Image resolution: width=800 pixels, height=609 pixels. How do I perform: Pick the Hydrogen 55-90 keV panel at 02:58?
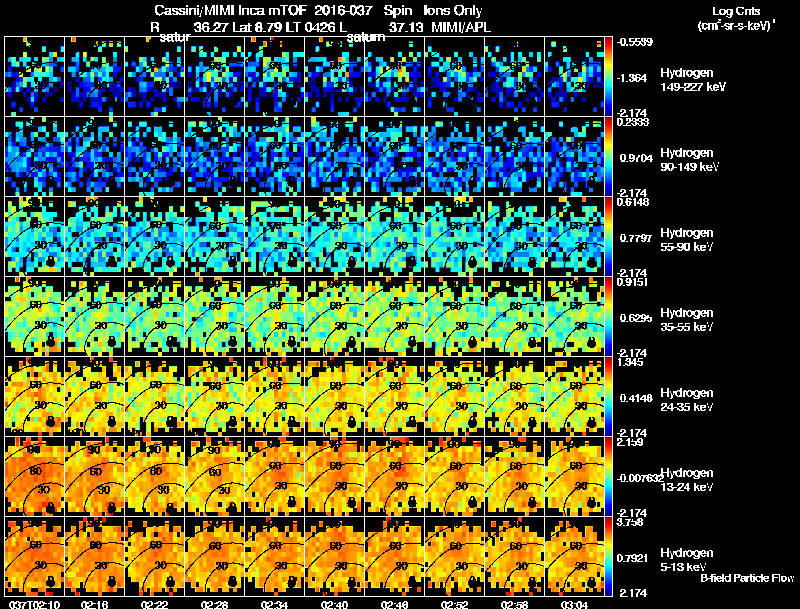click(x=514, y=237)
